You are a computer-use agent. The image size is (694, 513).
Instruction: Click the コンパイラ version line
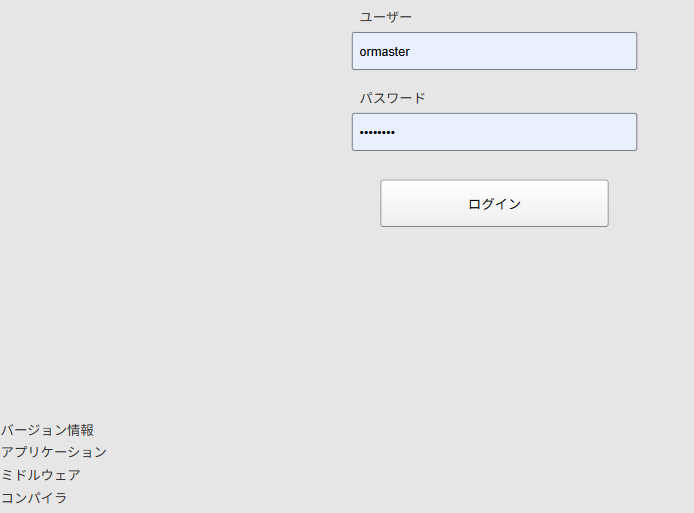34,498
